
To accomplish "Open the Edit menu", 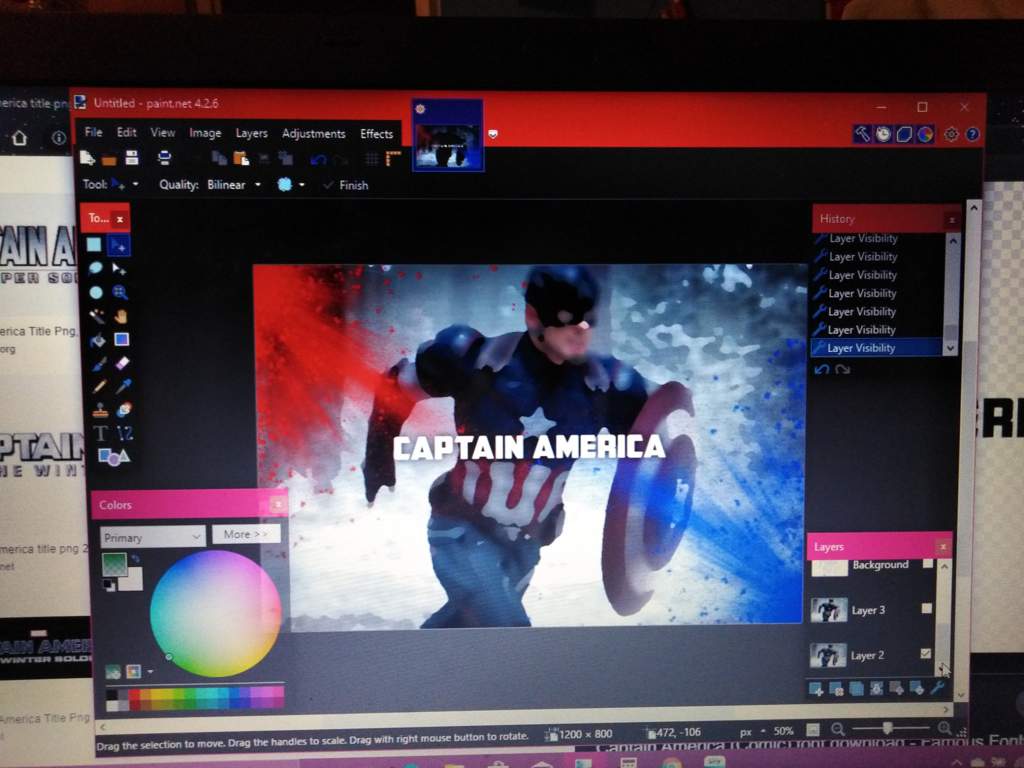I will point(127,132).
